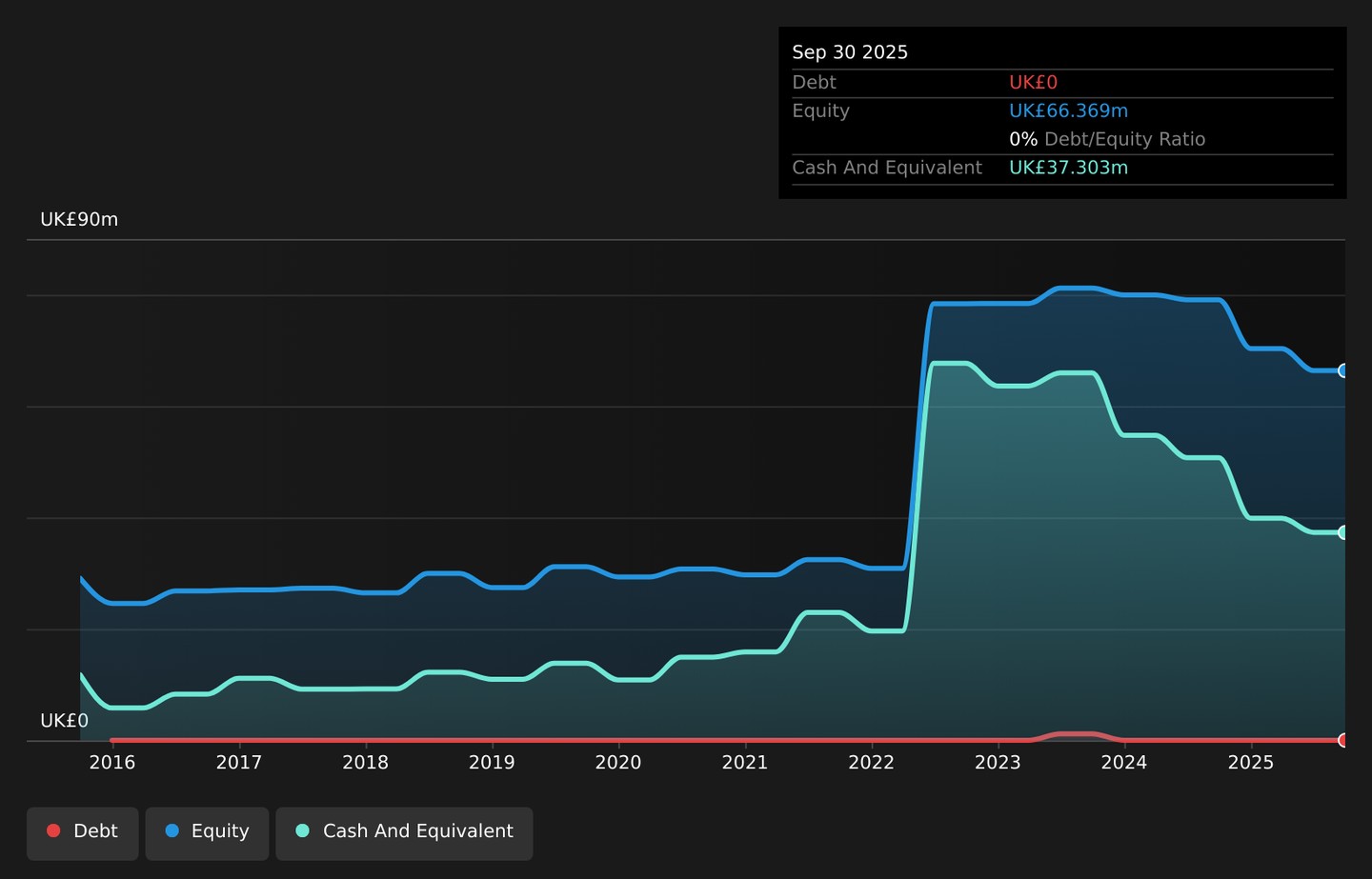The height and width of the screenshot is (879, 1372).
Task: Click the 2017 x-axis label
Action: pyautogui.click(x=239, y=763)
